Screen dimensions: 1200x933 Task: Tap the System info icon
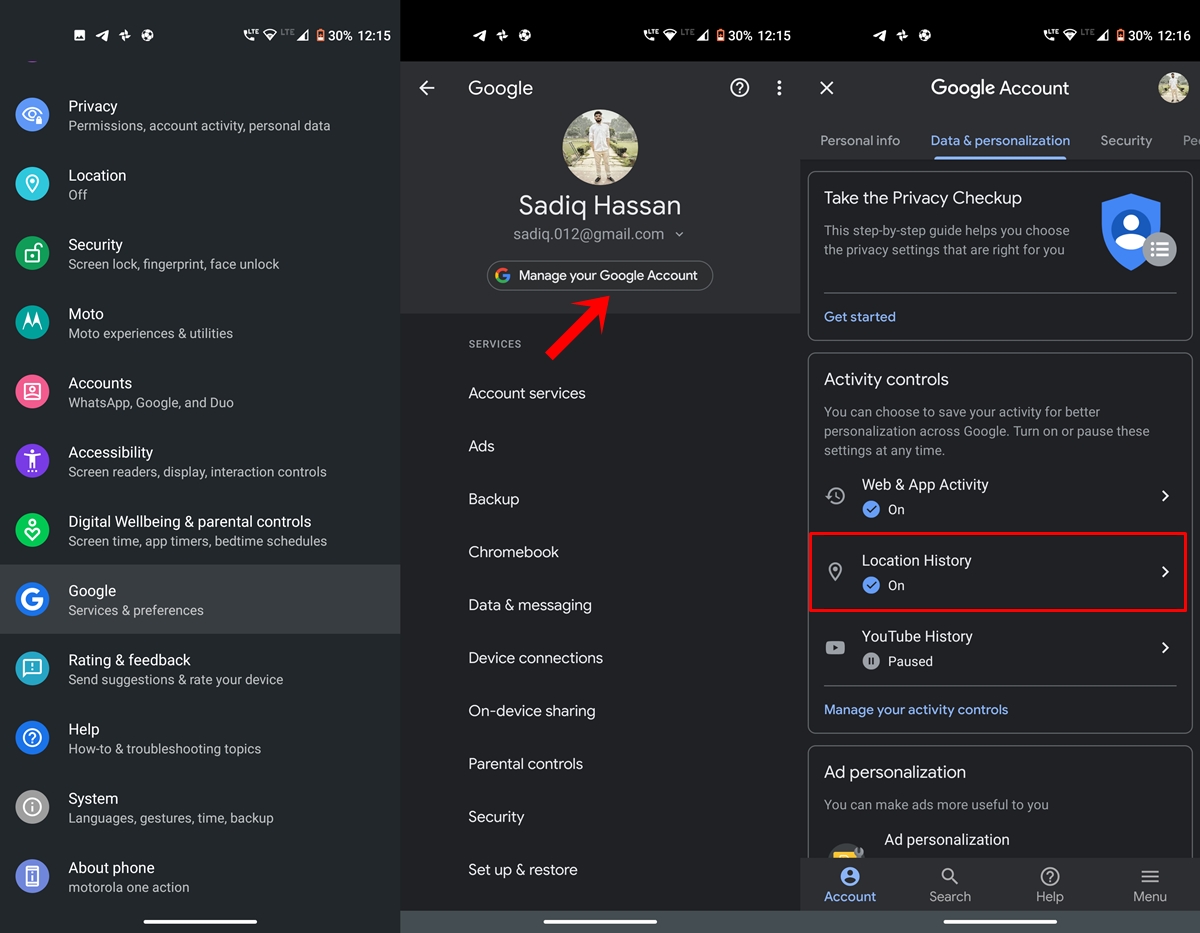[x=32, y=807]
